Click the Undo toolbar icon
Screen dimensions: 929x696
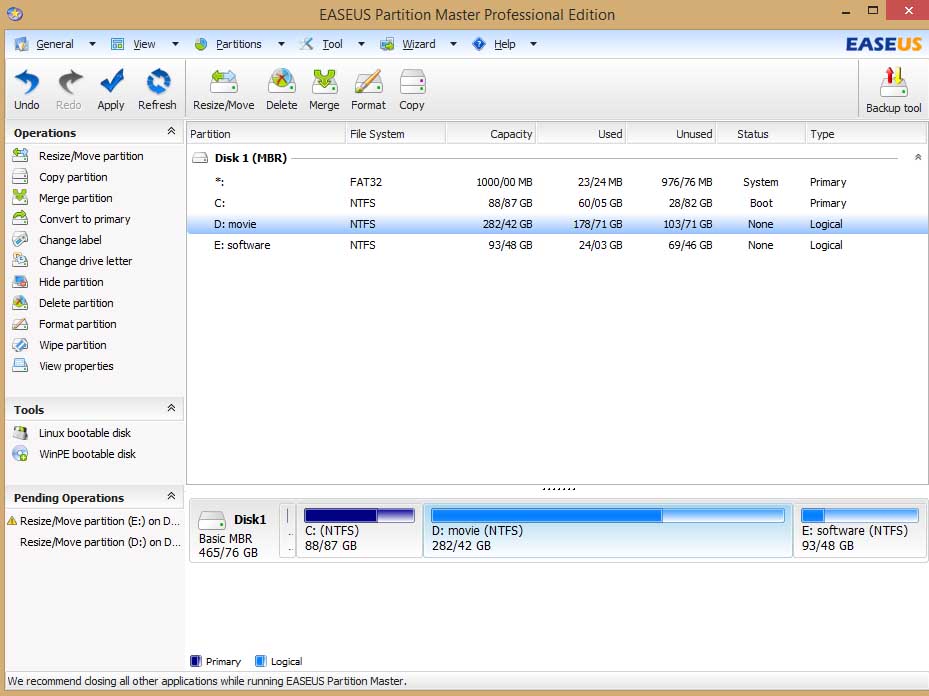27,88
